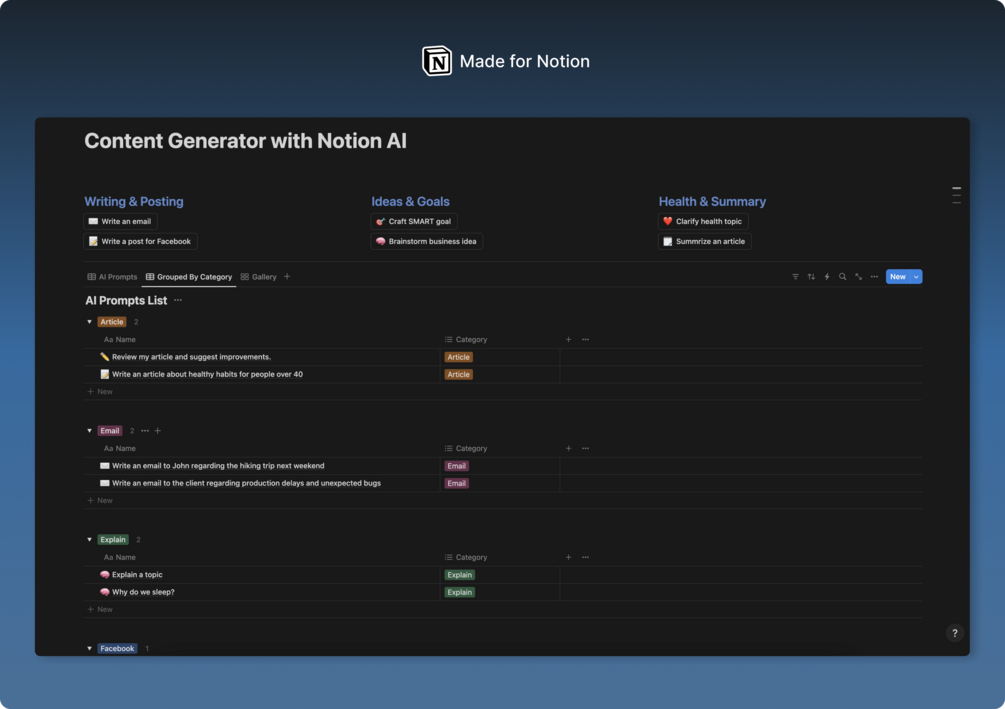Viewport: 1005px width, 709px height.
Task: Open the Health & Summary heading
Action: [712, 201]
